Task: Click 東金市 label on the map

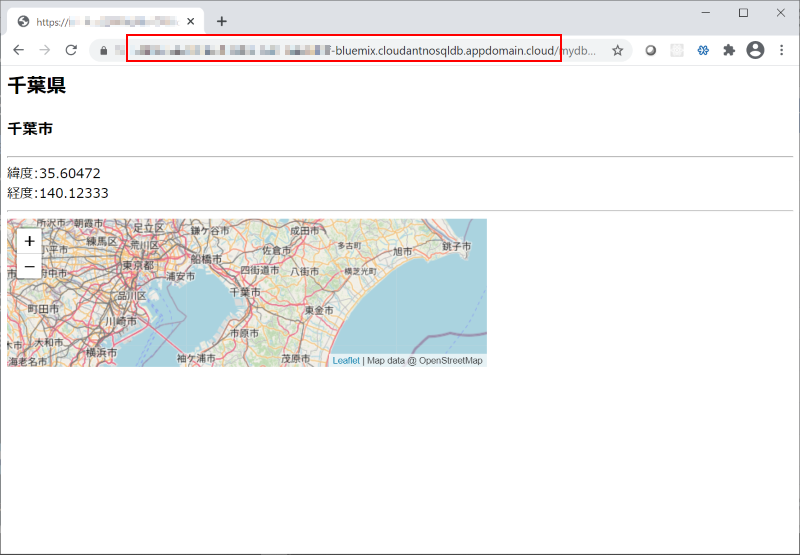Action: pos(319,310)
